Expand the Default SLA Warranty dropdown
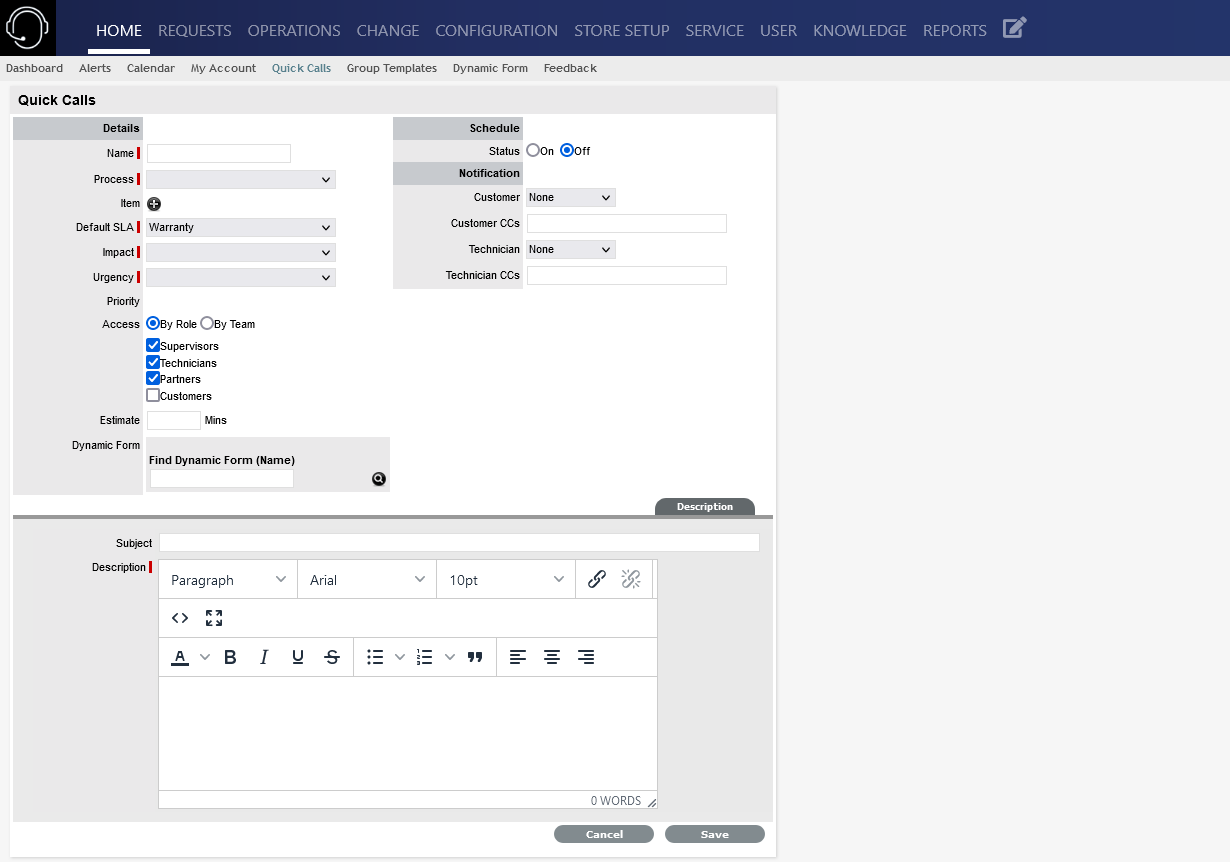The height and width of the screenshot is (862, 1230). click(241, 228)
